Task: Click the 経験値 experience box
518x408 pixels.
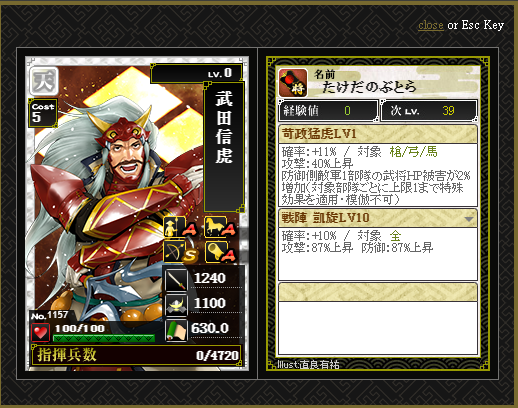Action: (x=328, y=111)
